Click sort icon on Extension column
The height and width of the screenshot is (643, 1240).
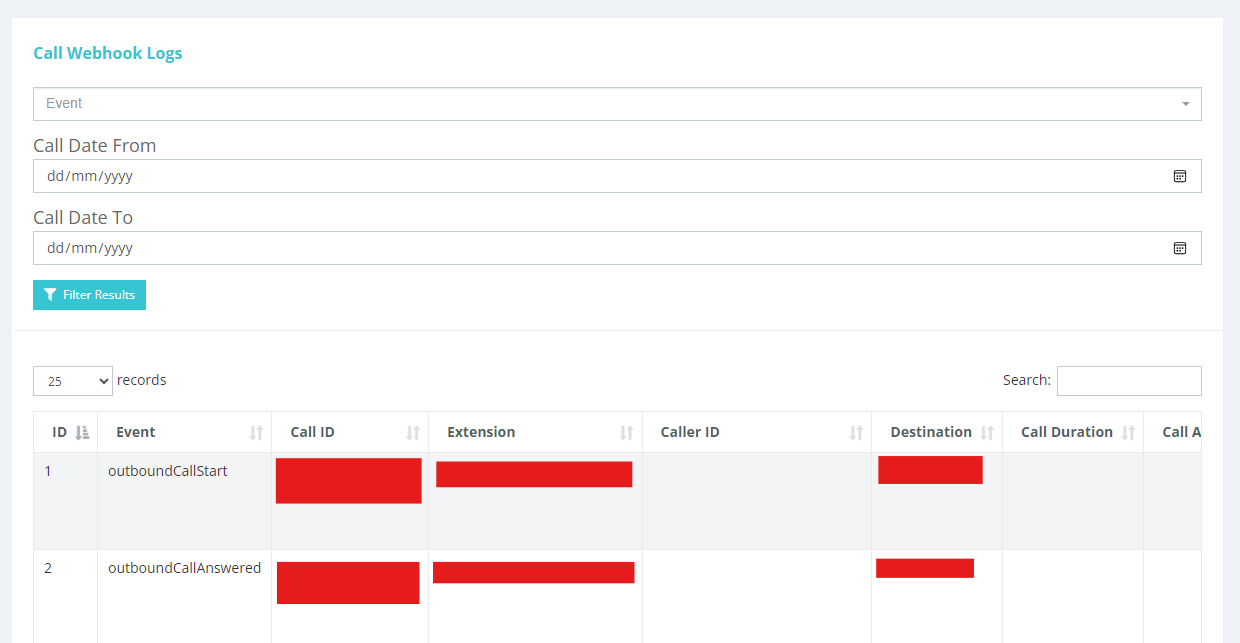pos(629,431)
